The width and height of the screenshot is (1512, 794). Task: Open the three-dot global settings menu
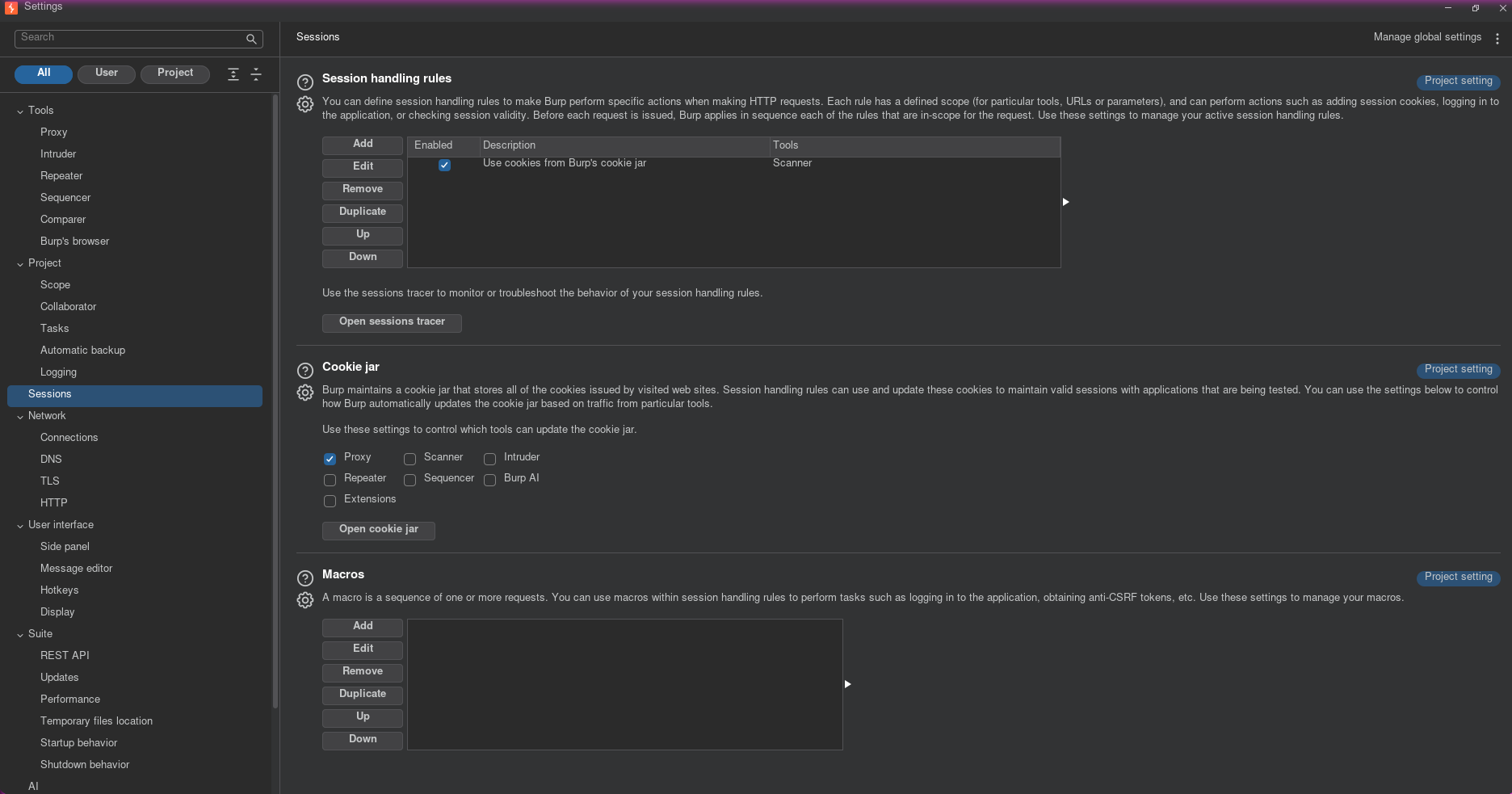(x=1497, y=38)
